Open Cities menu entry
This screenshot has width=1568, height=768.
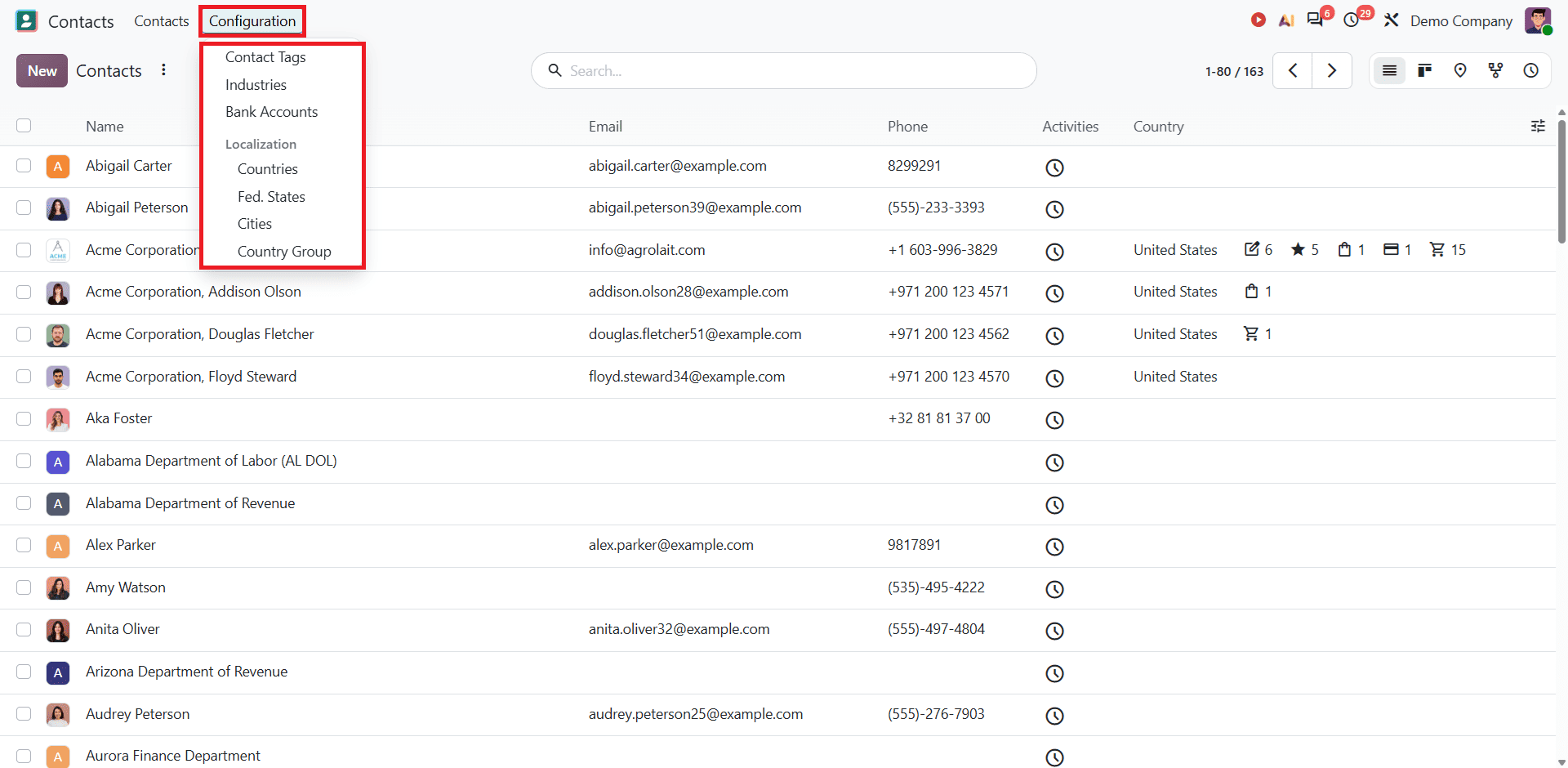(x=254, y=224)
